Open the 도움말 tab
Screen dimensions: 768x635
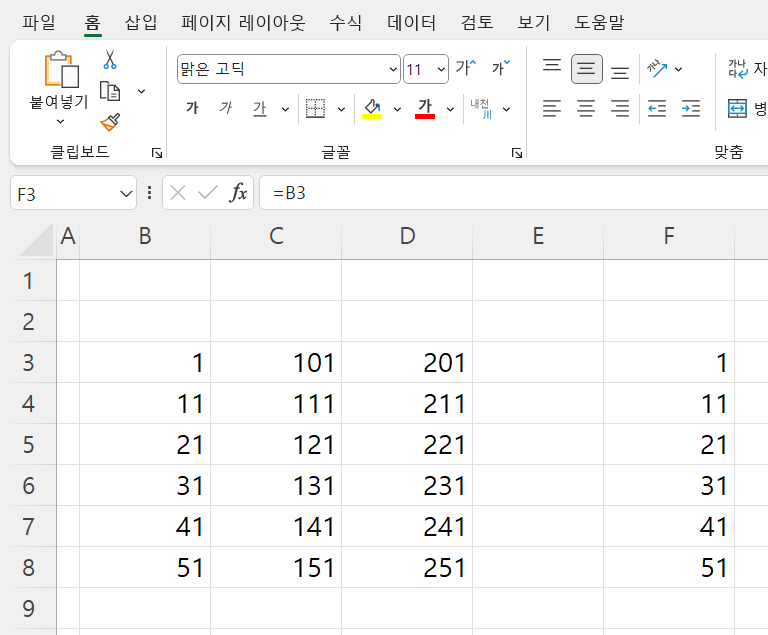(x=600, y=23)
